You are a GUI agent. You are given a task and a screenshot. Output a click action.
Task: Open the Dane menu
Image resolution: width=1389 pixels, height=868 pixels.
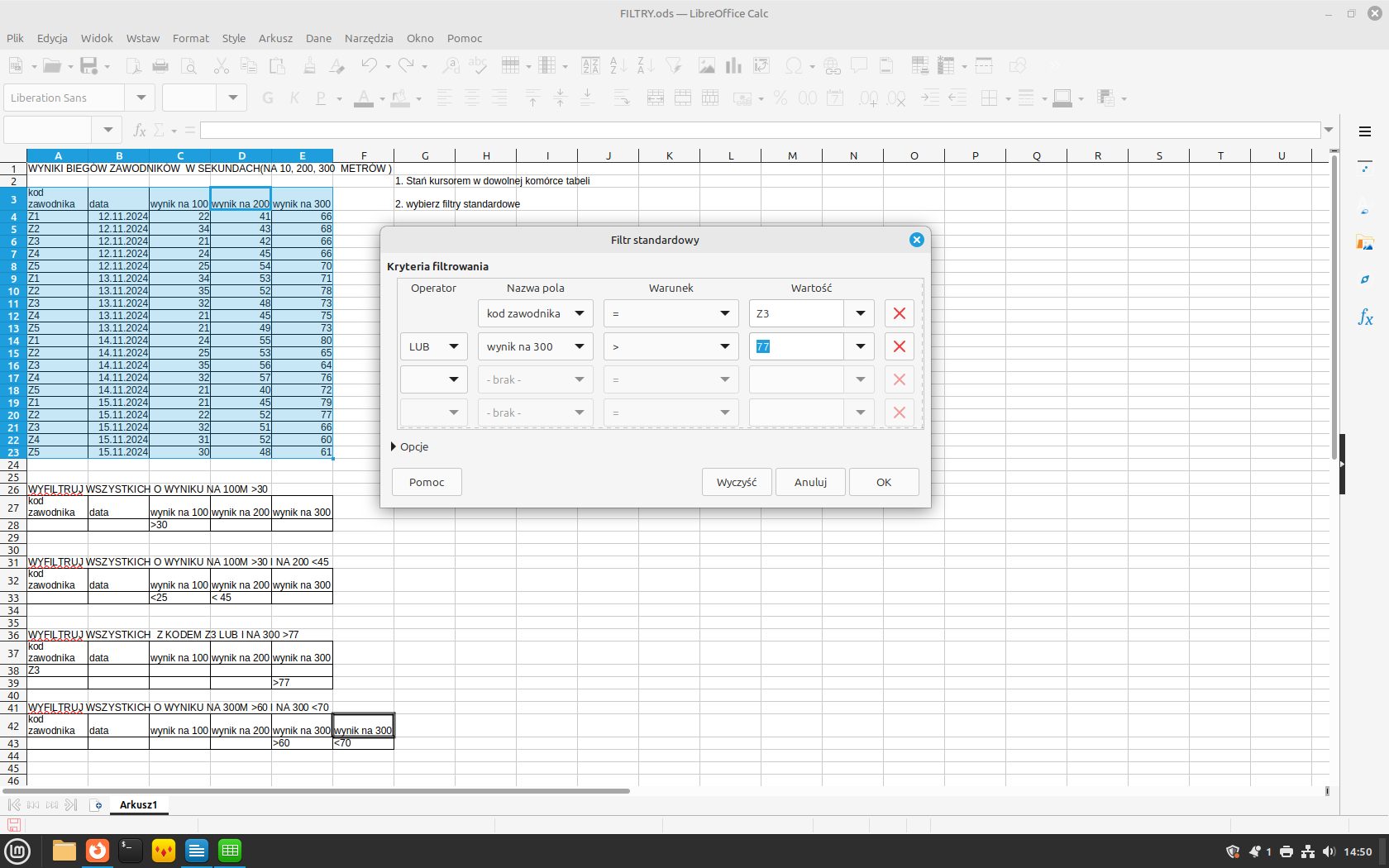[318, 39]
